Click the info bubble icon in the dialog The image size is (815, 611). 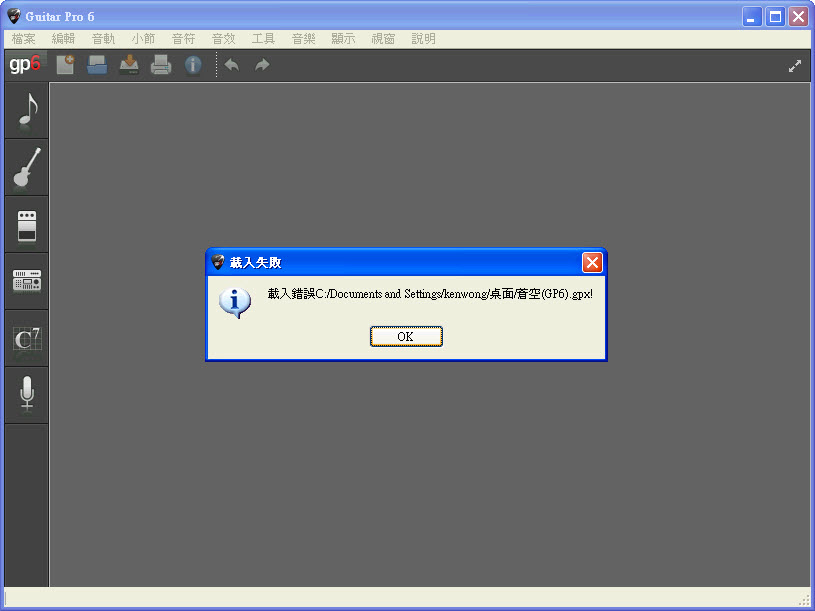[235, 303]
